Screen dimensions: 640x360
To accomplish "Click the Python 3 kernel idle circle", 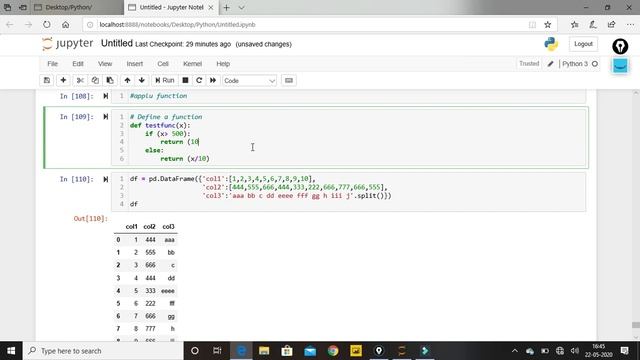I will point(595,64).
